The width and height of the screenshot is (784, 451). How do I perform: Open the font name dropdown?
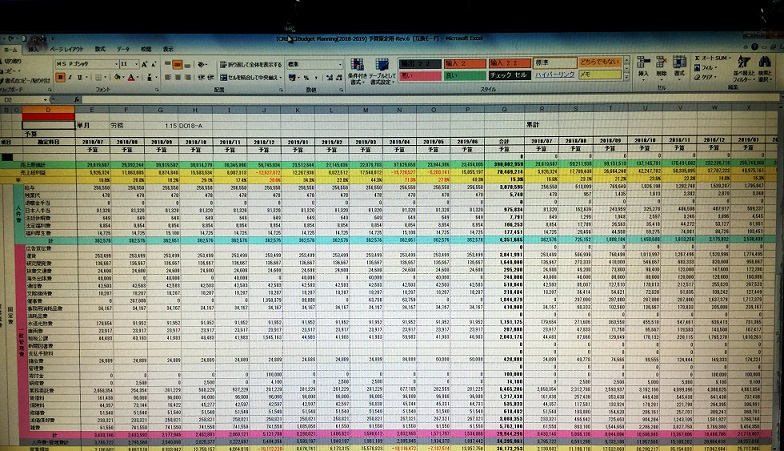pyautogui.click(x=116, y=64)
